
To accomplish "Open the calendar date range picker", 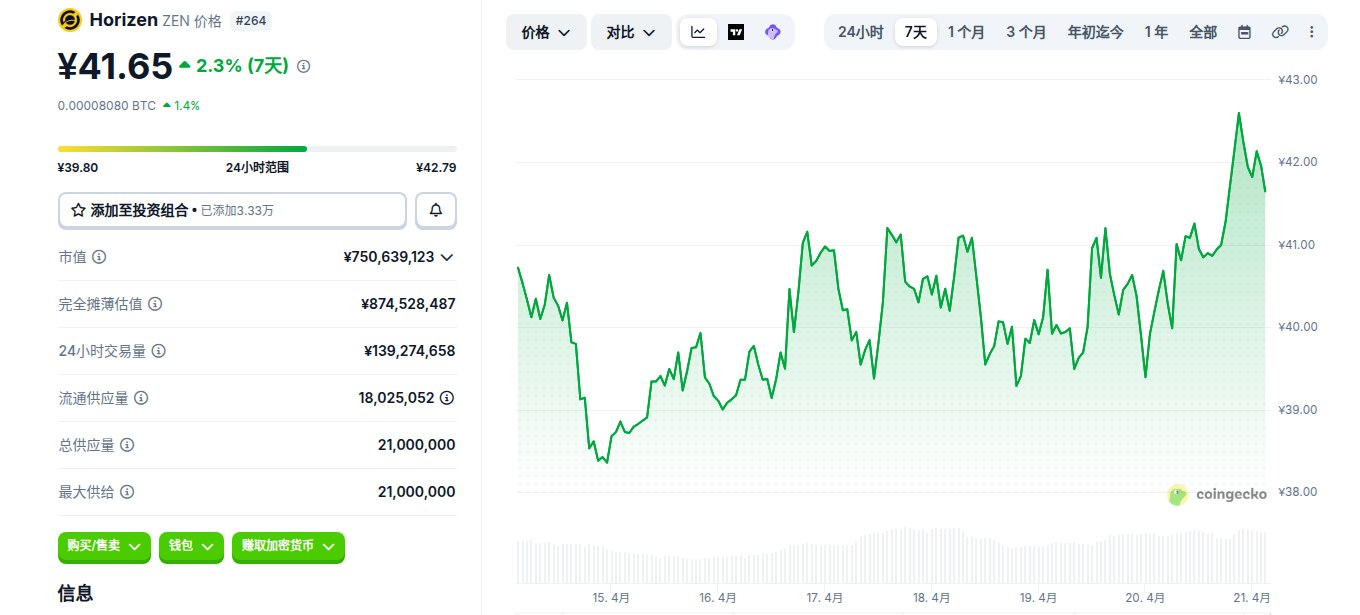I will pyautogui.click(x=1244, y=32).
